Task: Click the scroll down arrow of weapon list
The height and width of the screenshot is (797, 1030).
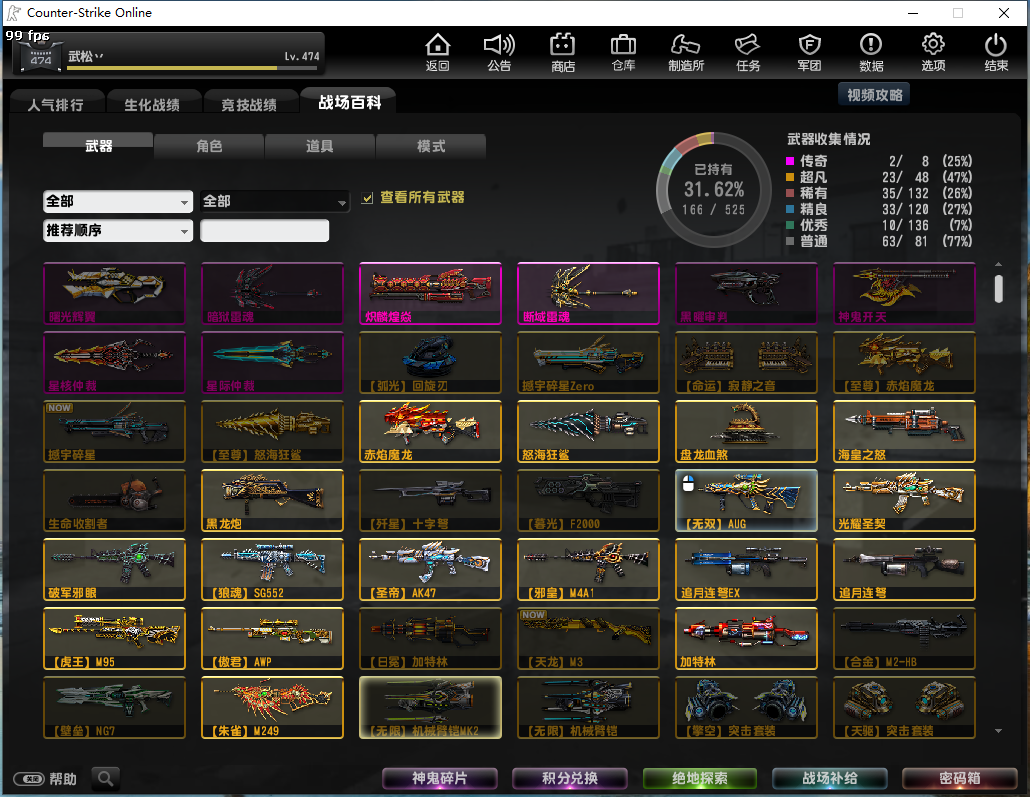Action: (998, 731)
